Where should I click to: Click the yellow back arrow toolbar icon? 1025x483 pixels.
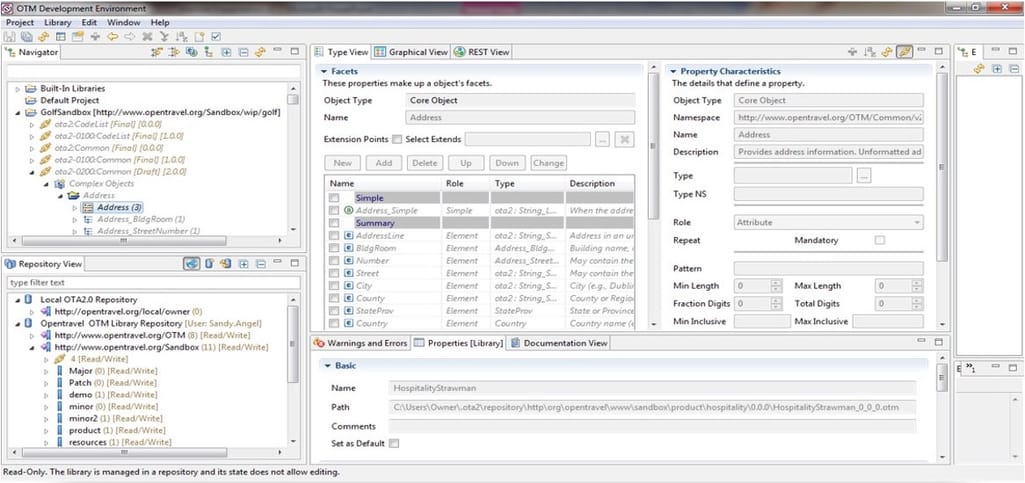[x=112, y=37]
